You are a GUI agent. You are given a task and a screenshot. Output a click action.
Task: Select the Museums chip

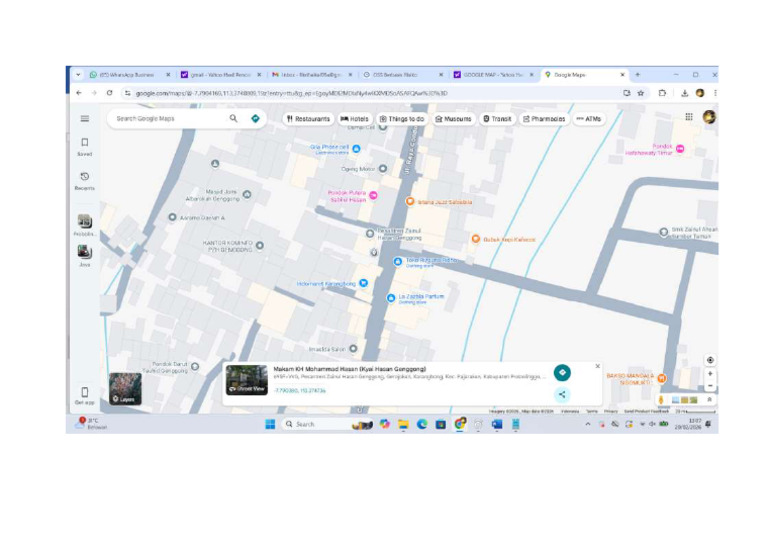[454, 118]
